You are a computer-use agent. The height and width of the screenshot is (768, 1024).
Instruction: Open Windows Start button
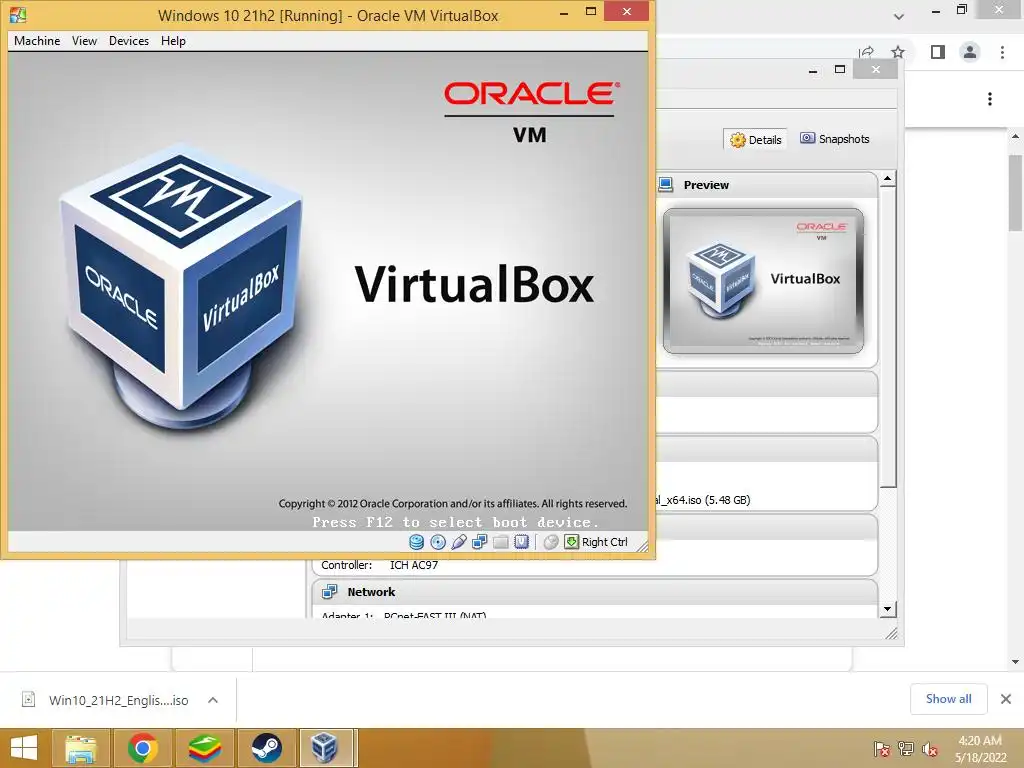[24, 748]
